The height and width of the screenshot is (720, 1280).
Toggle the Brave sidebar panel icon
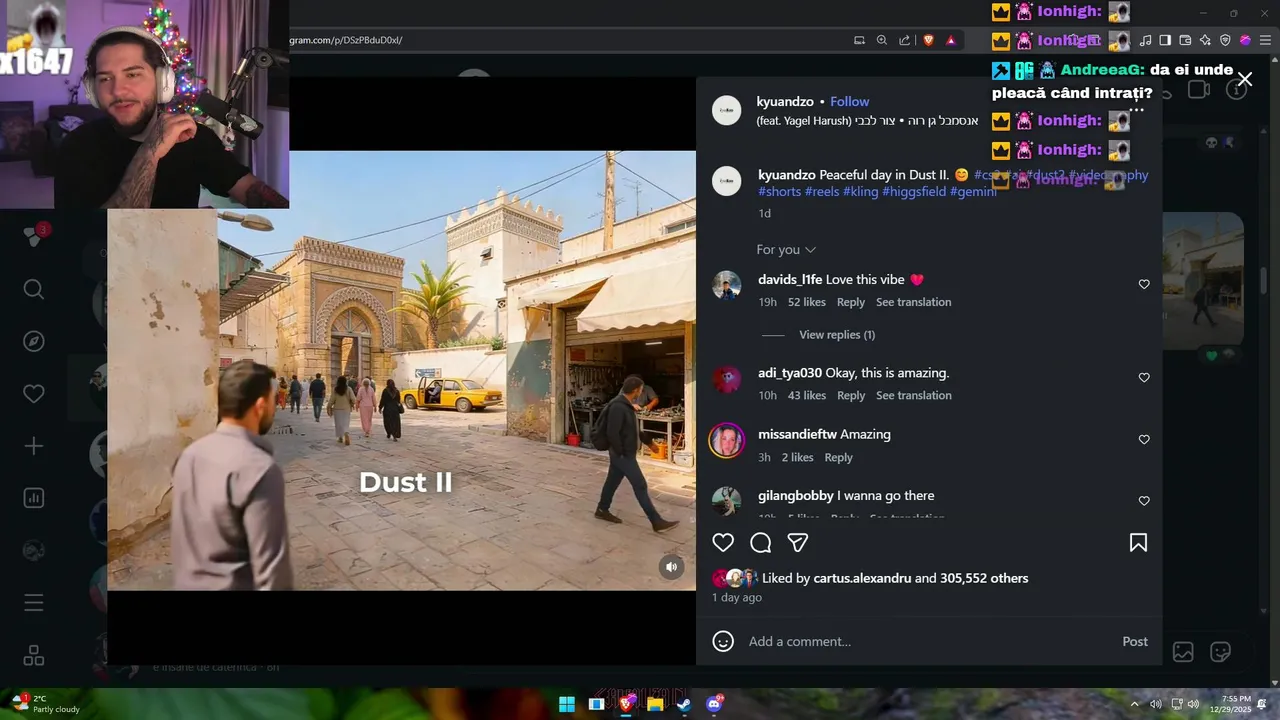click(x=1165, y=40)
